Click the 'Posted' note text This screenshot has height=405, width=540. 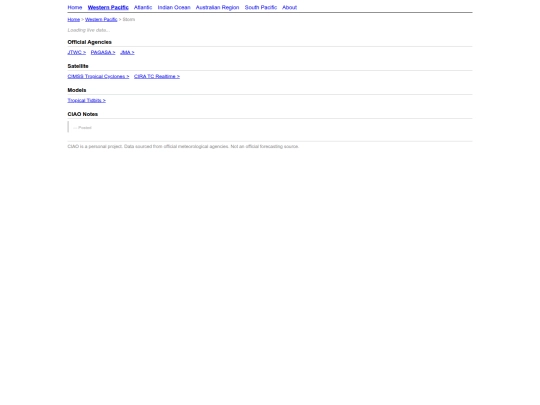pos(82,128)
